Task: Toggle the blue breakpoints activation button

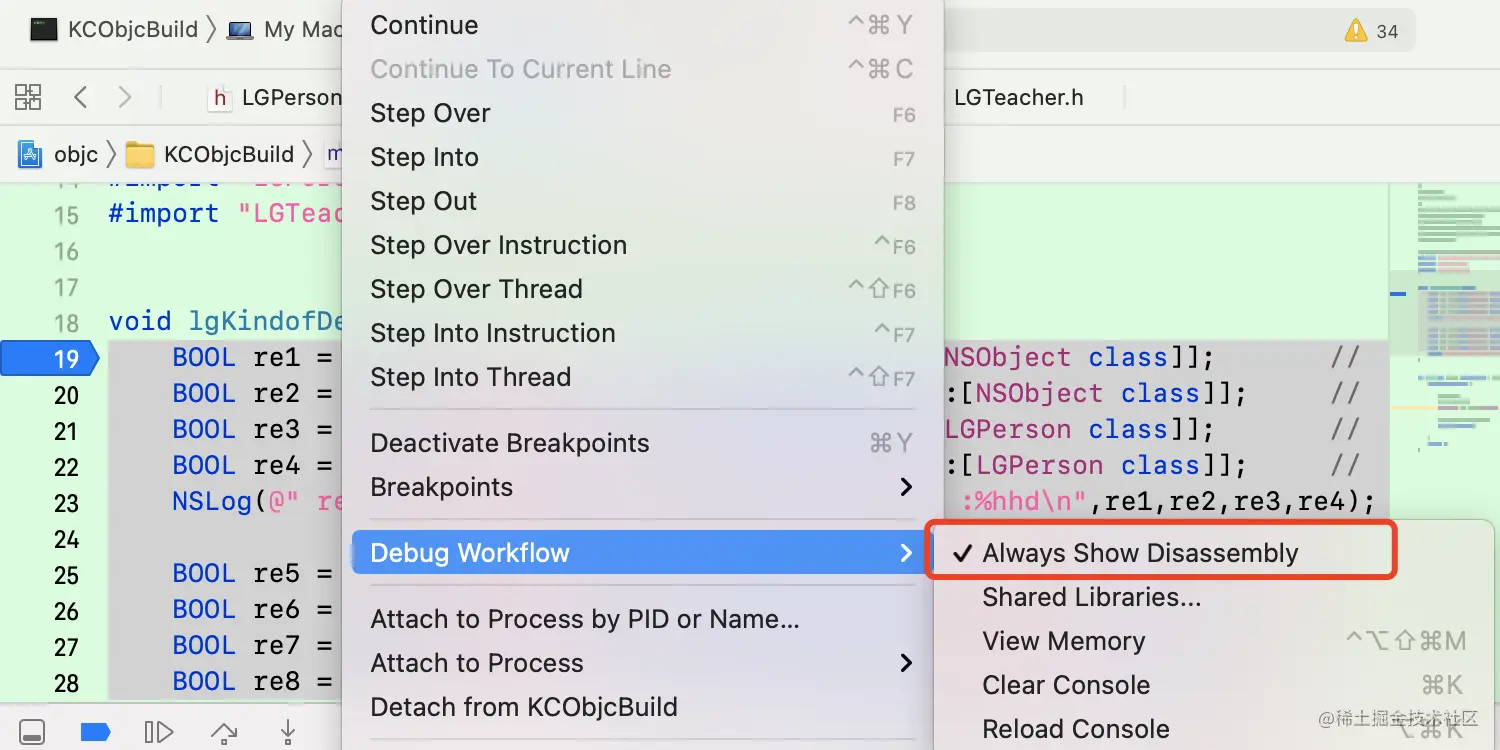Action: pos(95,732)
